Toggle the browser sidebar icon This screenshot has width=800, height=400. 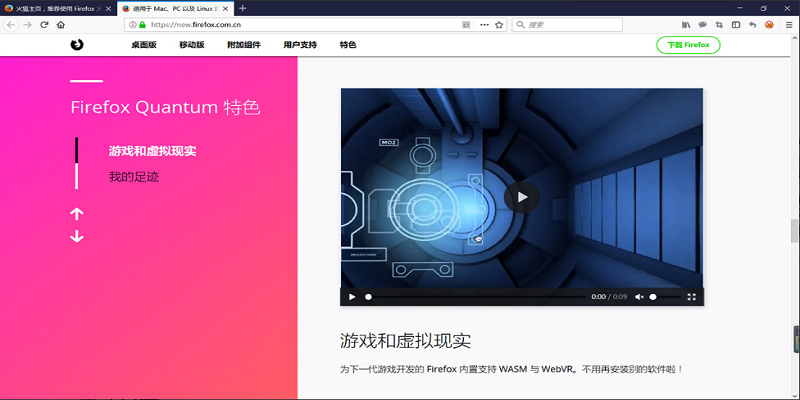(736, 24)
